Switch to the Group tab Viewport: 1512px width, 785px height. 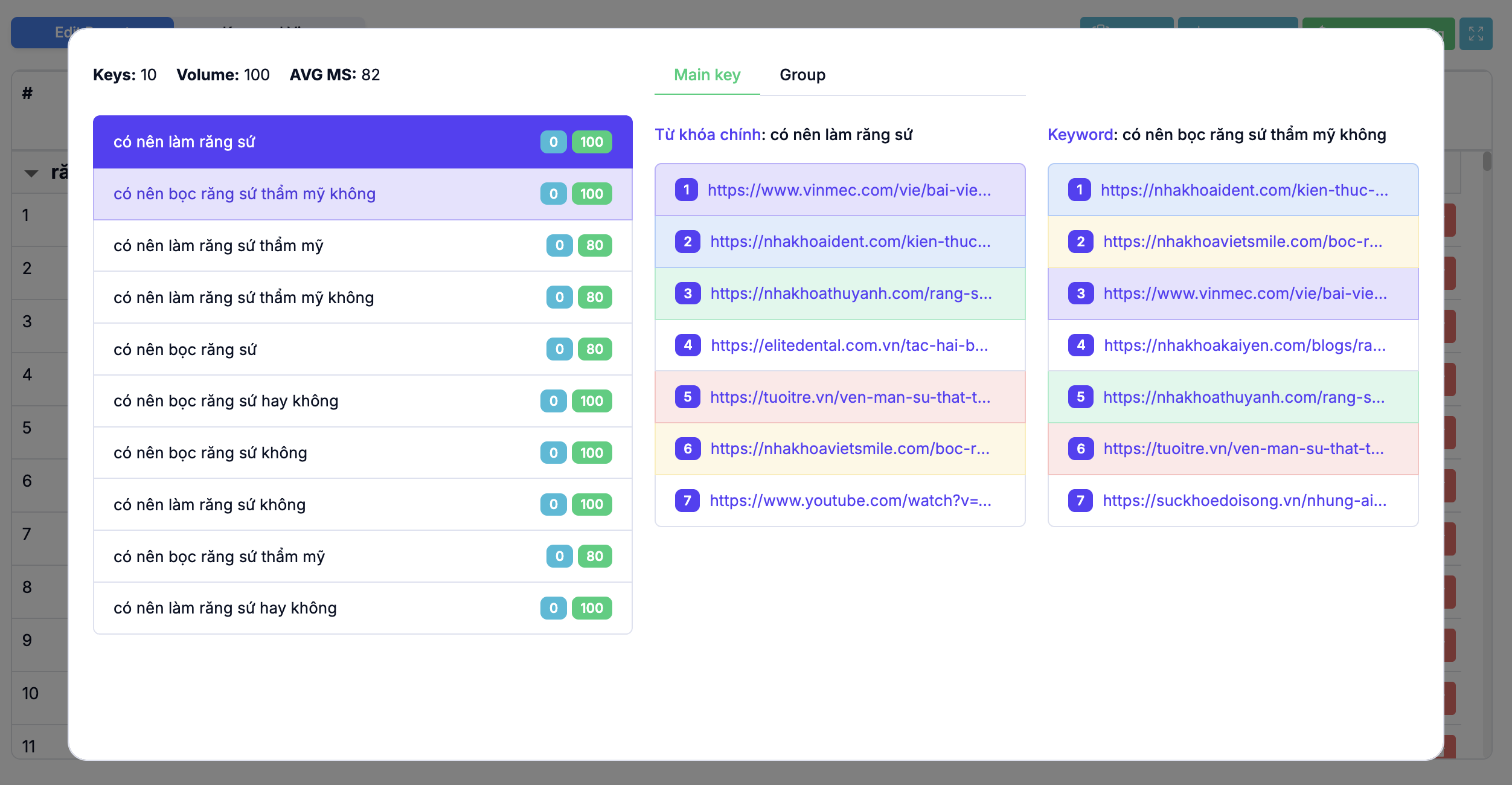coord(802,75)
